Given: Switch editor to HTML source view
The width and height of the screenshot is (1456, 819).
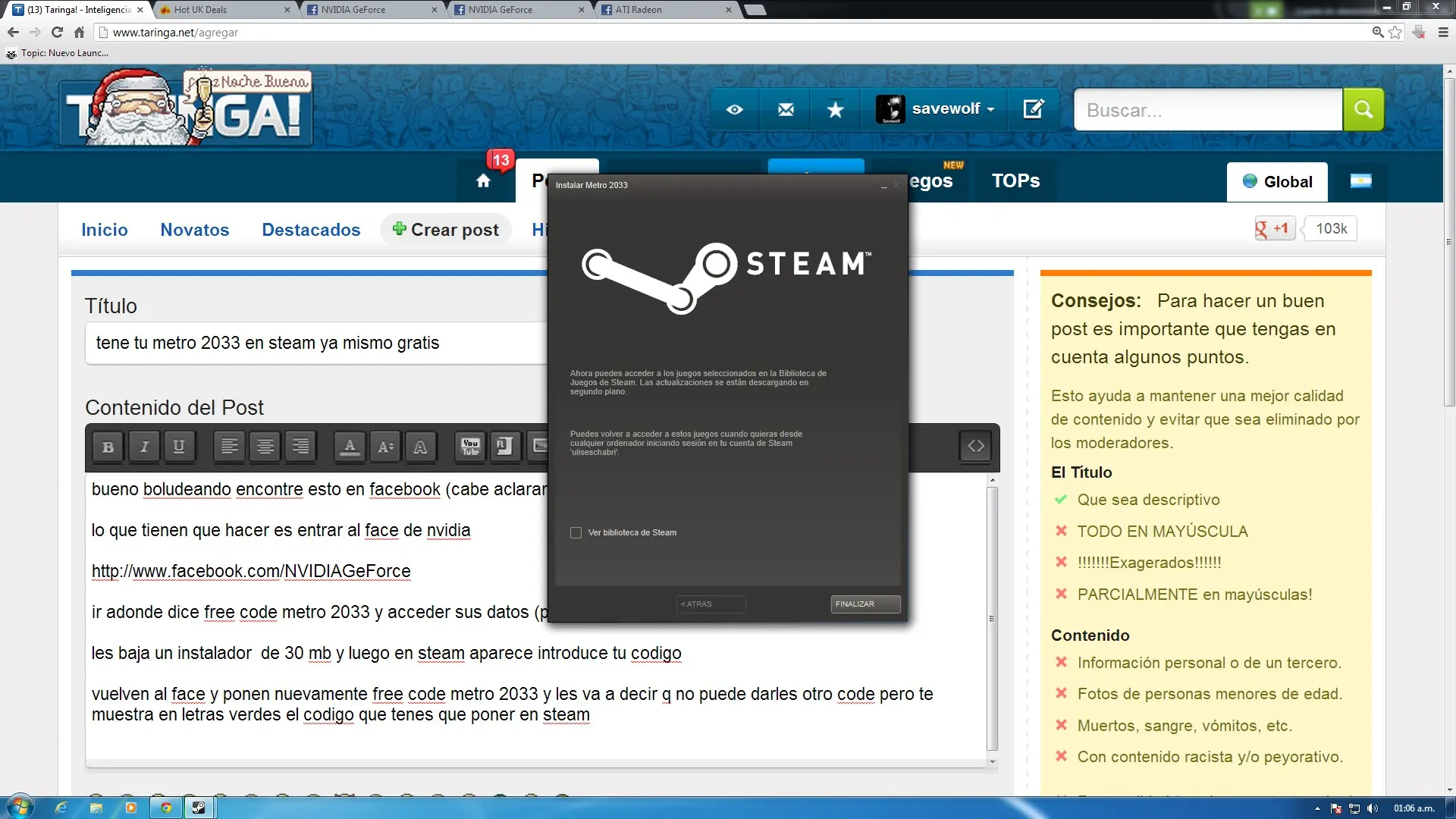Looking at the screenshot, I should (x=975, y=447).
